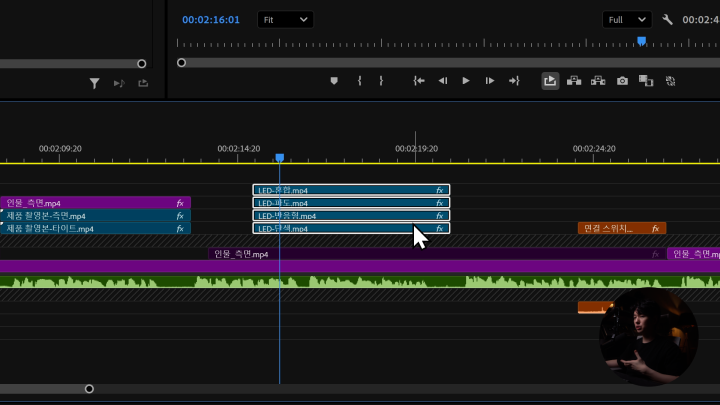Step back one frame
The width and height of the screenshot is (720, 405).
click(x=443, y=81)
